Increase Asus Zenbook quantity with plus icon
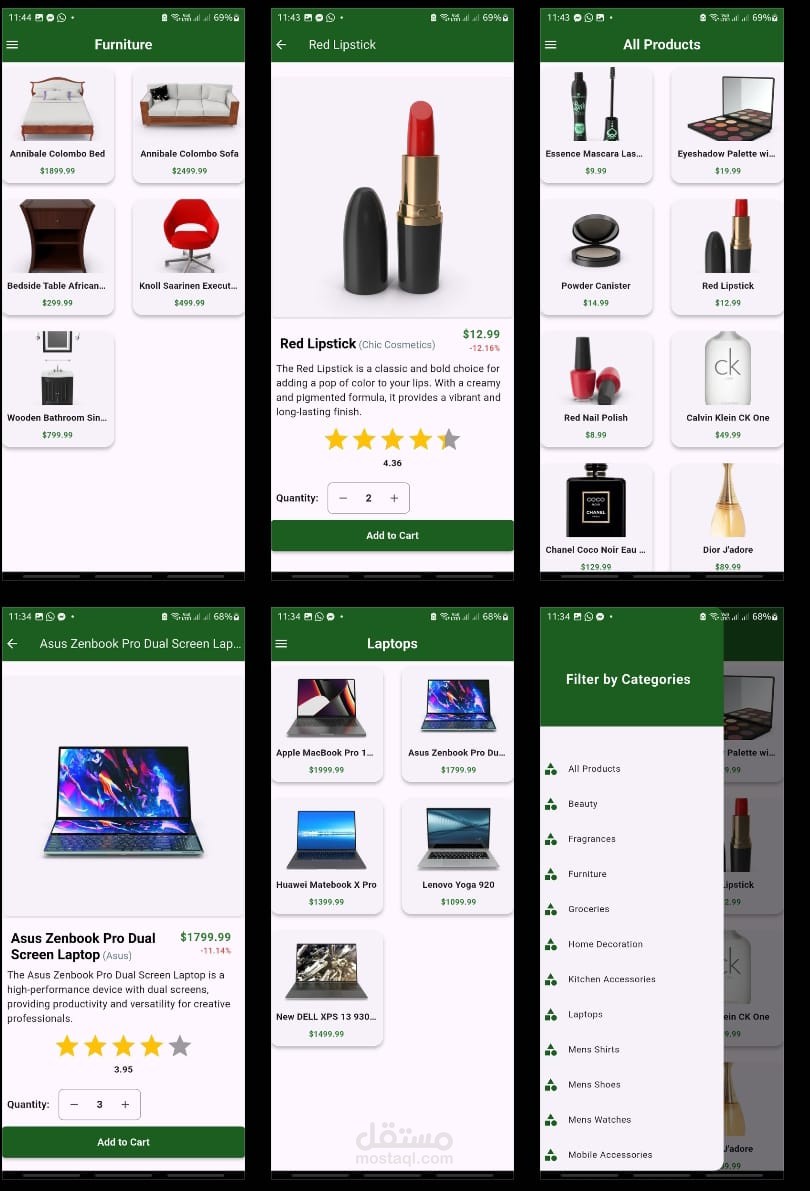This screenshot has height=1191, width=810. (x=125, y=1104)
